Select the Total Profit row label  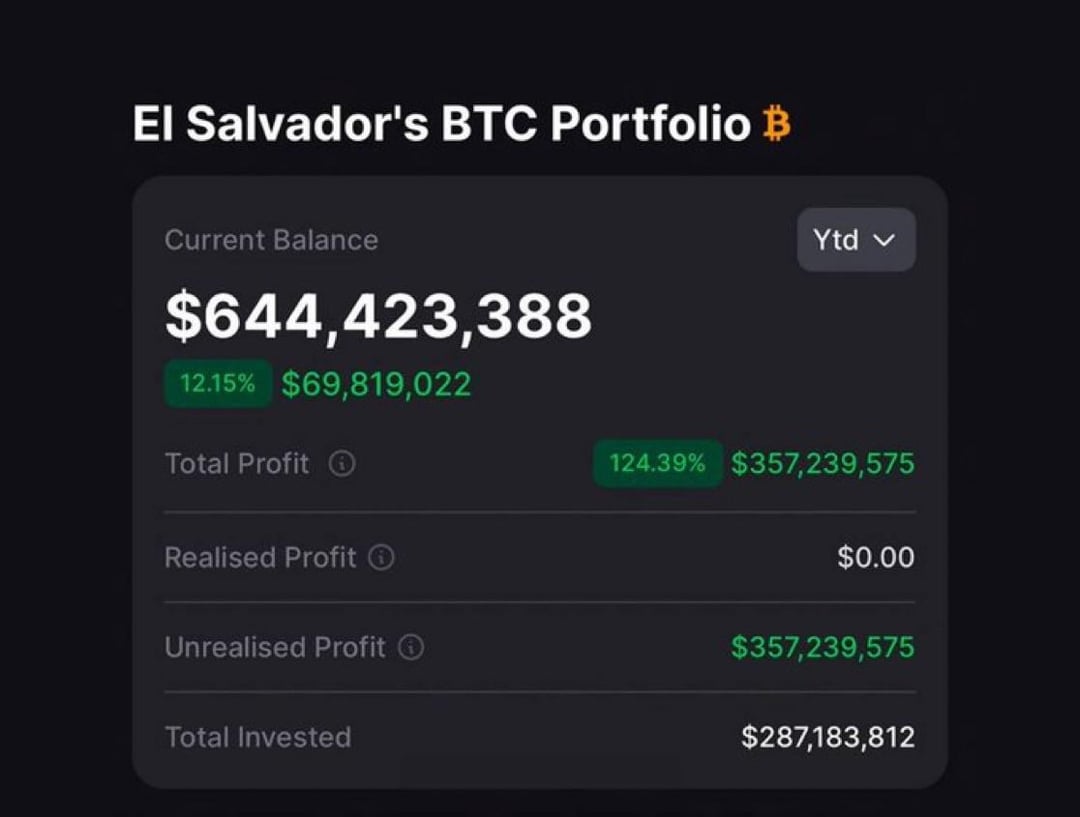click(x=237, y=464)
